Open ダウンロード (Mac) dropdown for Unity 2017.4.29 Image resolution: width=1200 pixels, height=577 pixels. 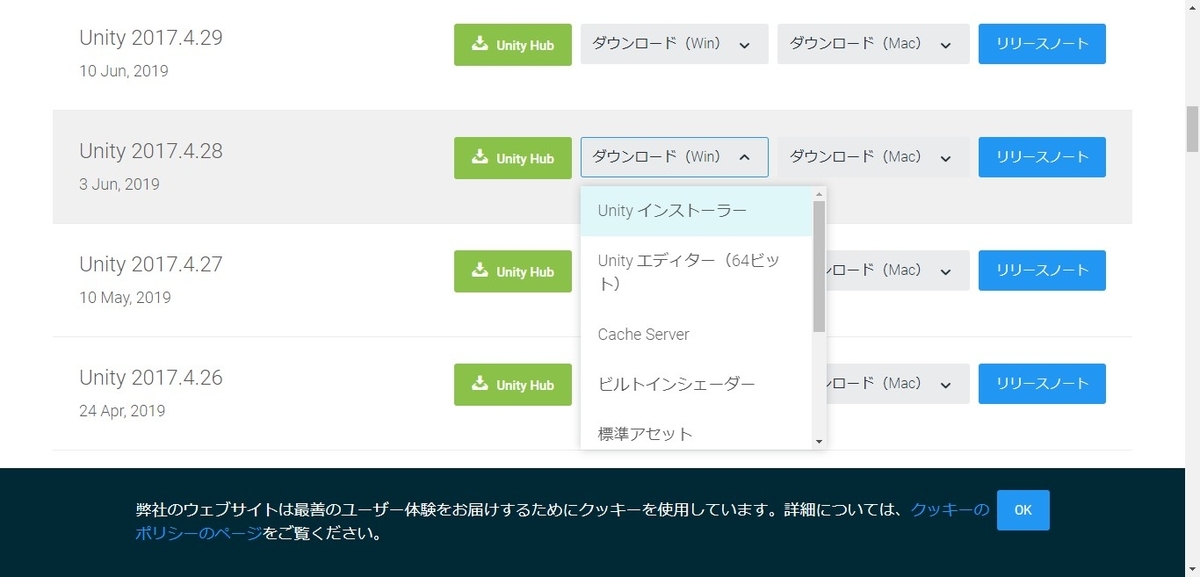pos(873,45)
